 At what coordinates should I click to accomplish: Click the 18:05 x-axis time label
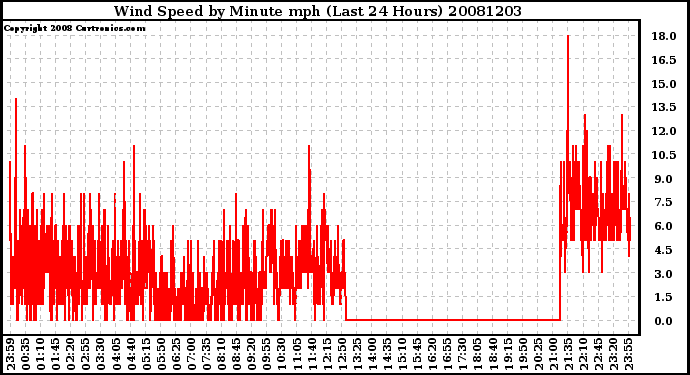tap(477, 354)
